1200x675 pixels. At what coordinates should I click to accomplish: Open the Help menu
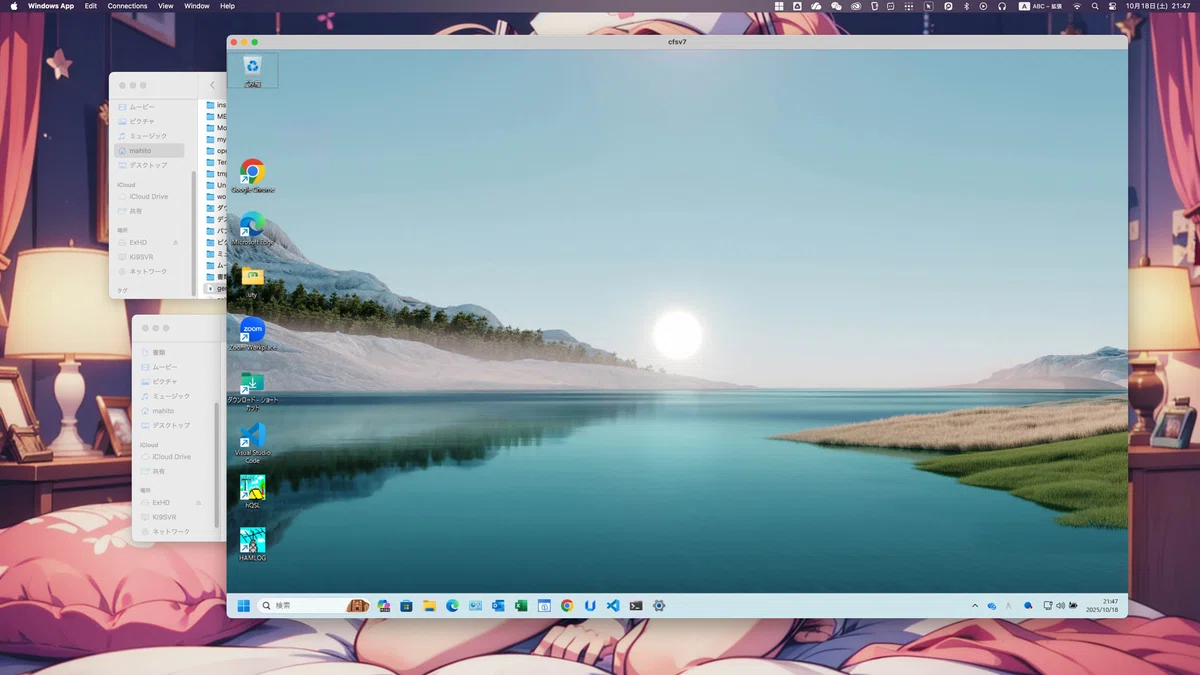coord(227,6)
